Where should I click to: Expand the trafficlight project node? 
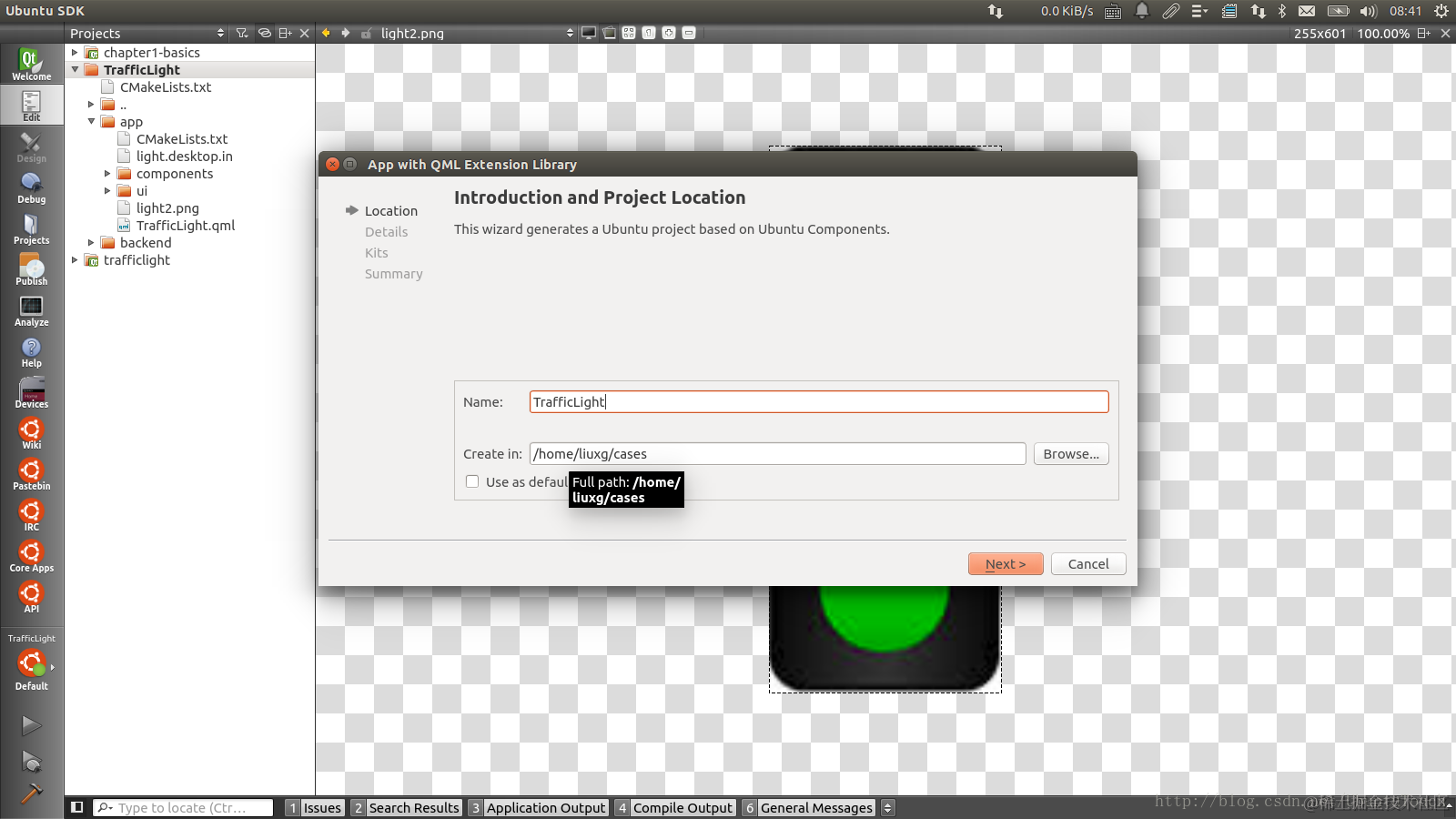pyautogui.click(x=75, y=260)
